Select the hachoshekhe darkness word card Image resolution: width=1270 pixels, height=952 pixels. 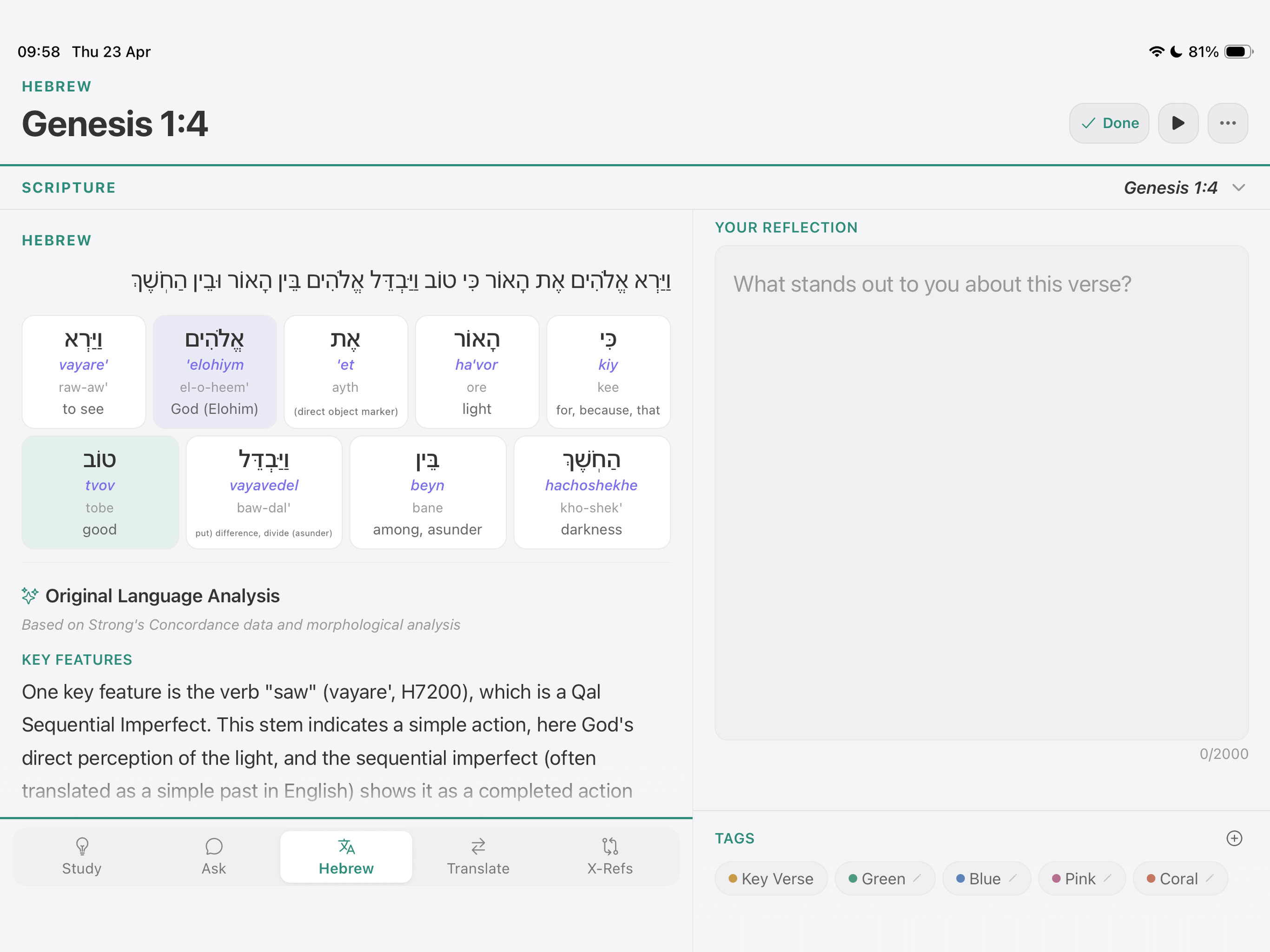pyautogui.click(x=592, y=493)
